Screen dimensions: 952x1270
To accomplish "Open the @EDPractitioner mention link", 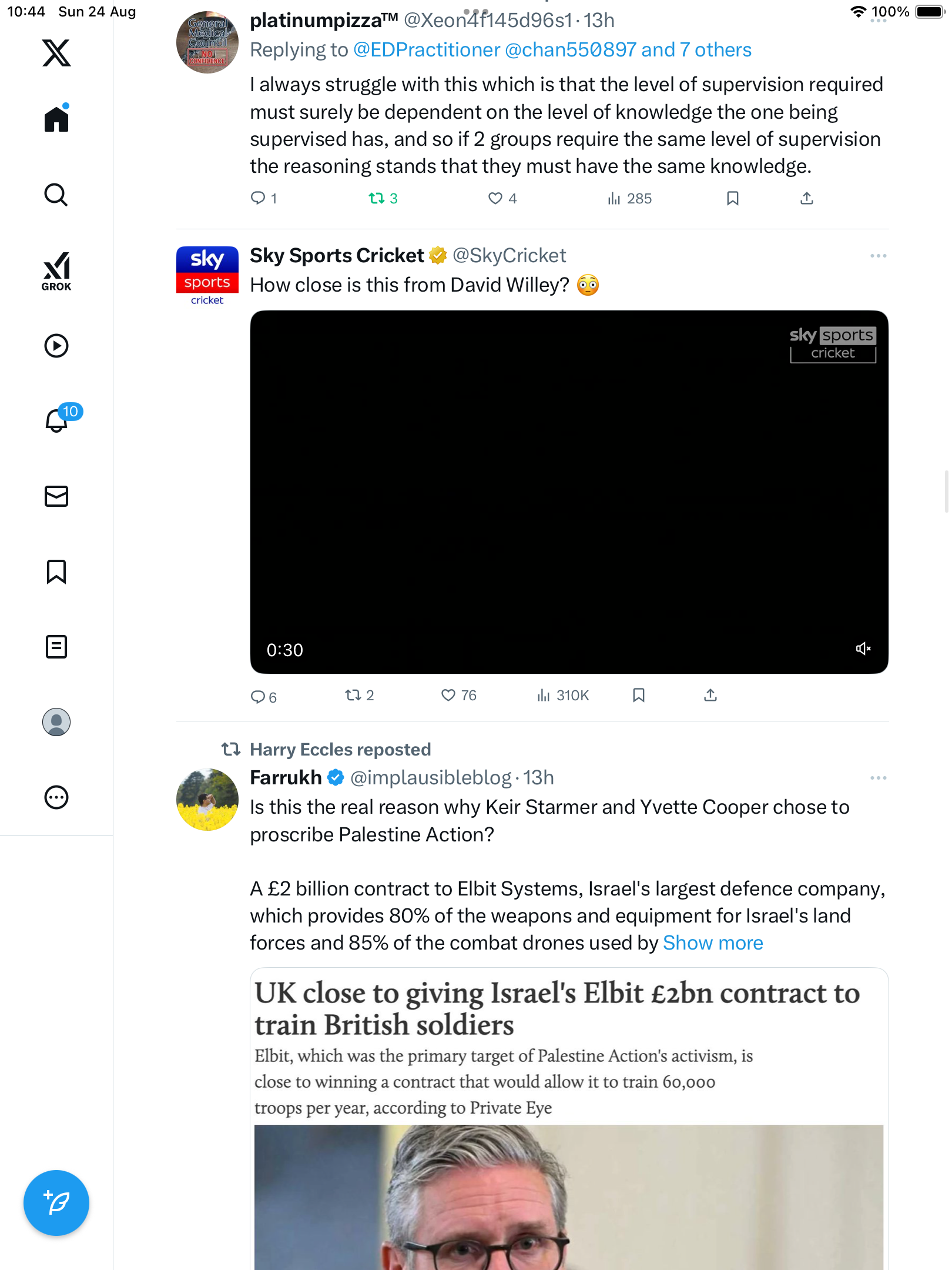I will point(427,50).
